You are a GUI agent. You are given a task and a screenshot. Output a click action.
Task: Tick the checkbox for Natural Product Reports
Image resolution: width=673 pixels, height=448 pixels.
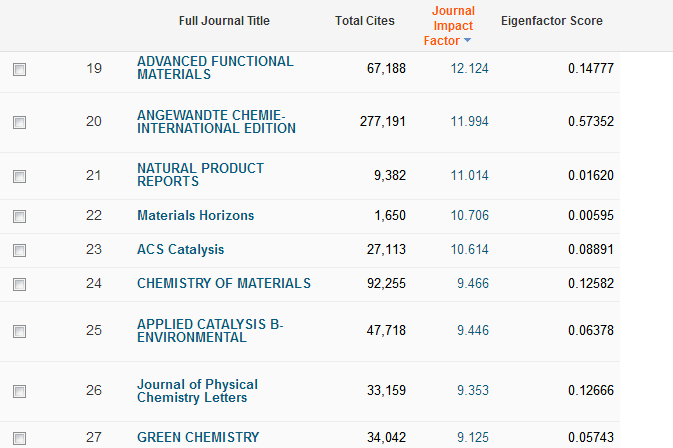[19, 176]
